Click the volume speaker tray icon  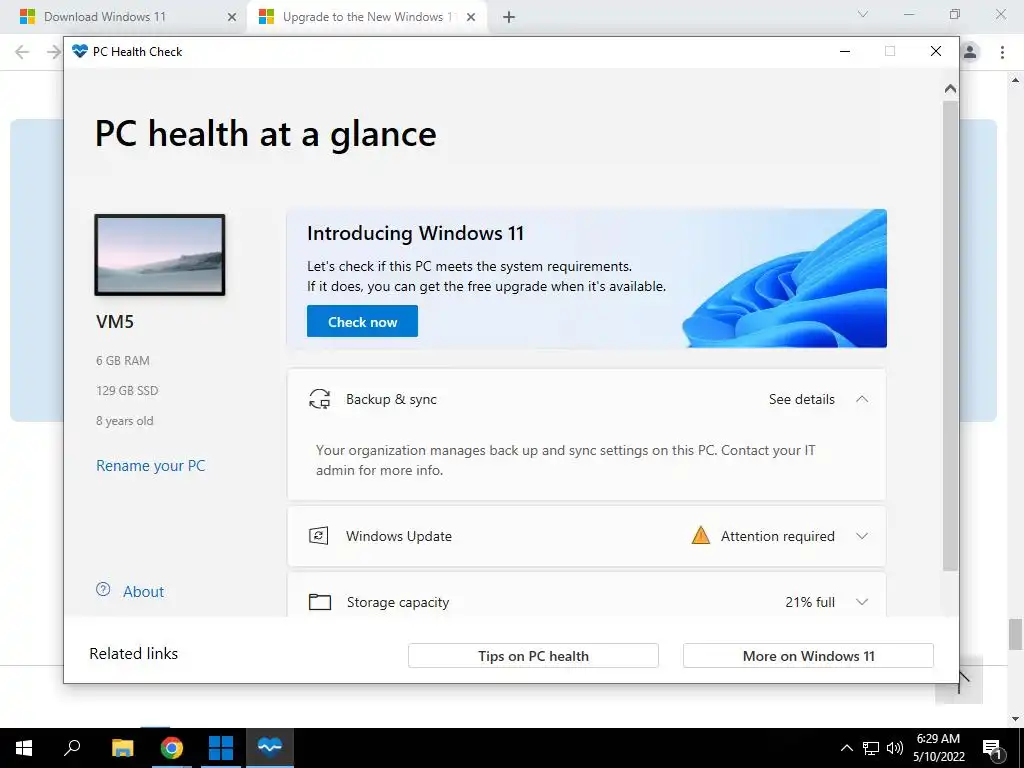[x=895, y=748]
